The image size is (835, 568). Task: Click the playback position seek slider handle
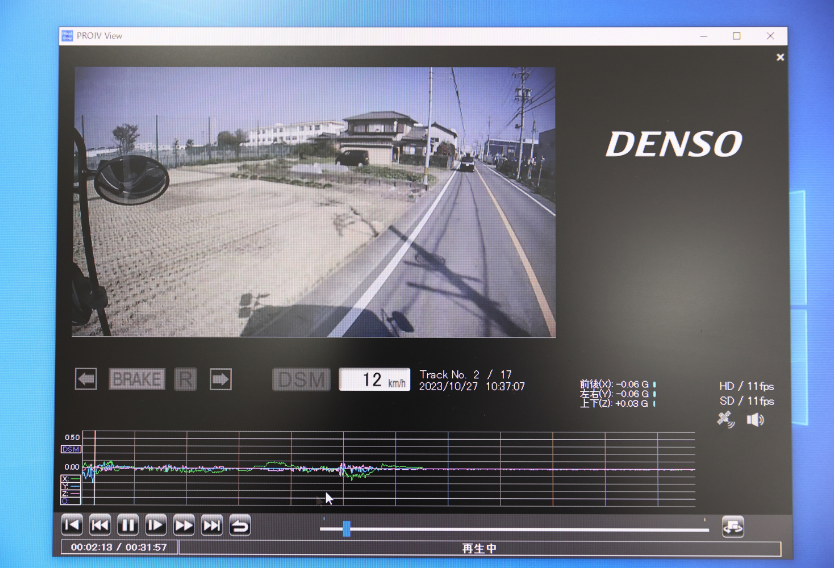346,528
